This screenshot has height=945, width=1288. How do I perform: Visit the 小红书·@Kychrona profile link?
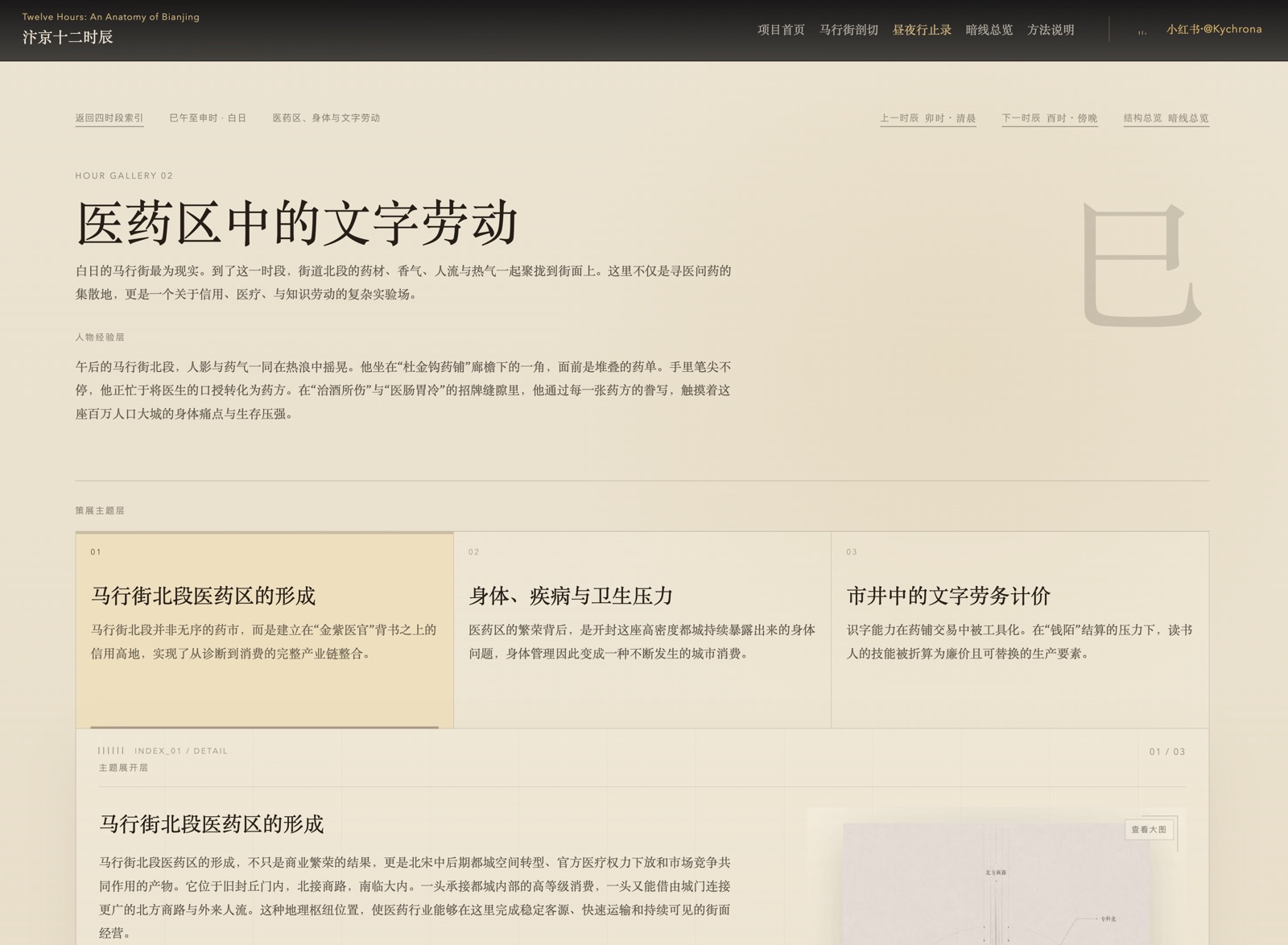(x=1214, y=29)
